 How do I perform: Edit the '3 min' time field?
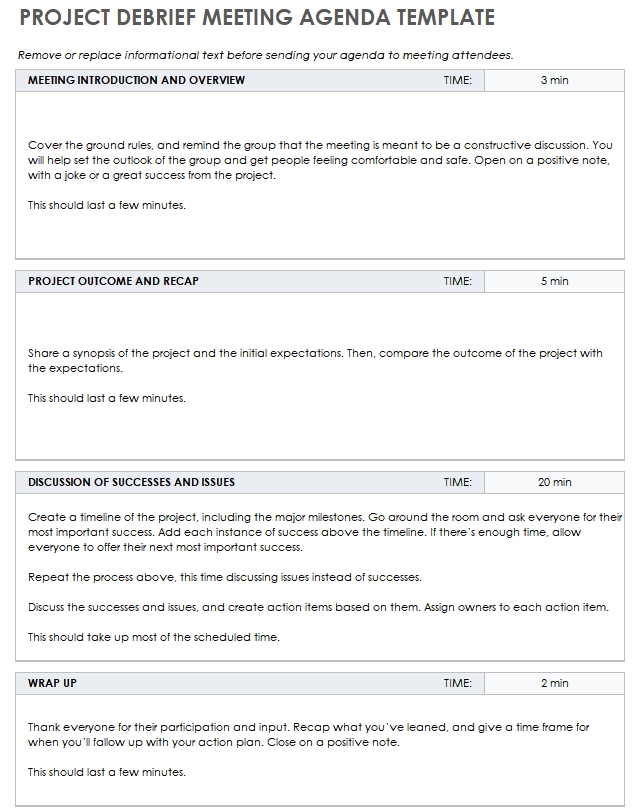tap(554, 80)
